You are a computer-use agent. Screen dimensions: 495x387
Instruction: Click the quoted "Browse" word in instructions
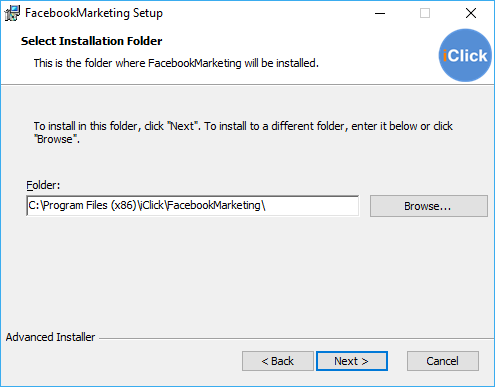[56, 139]
